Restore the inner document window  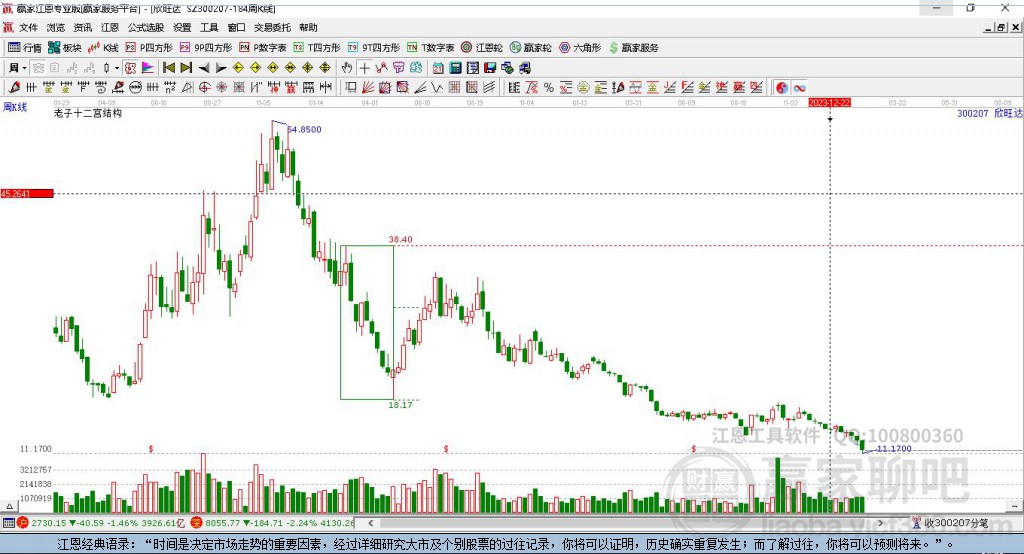(x=1001, y=27)
